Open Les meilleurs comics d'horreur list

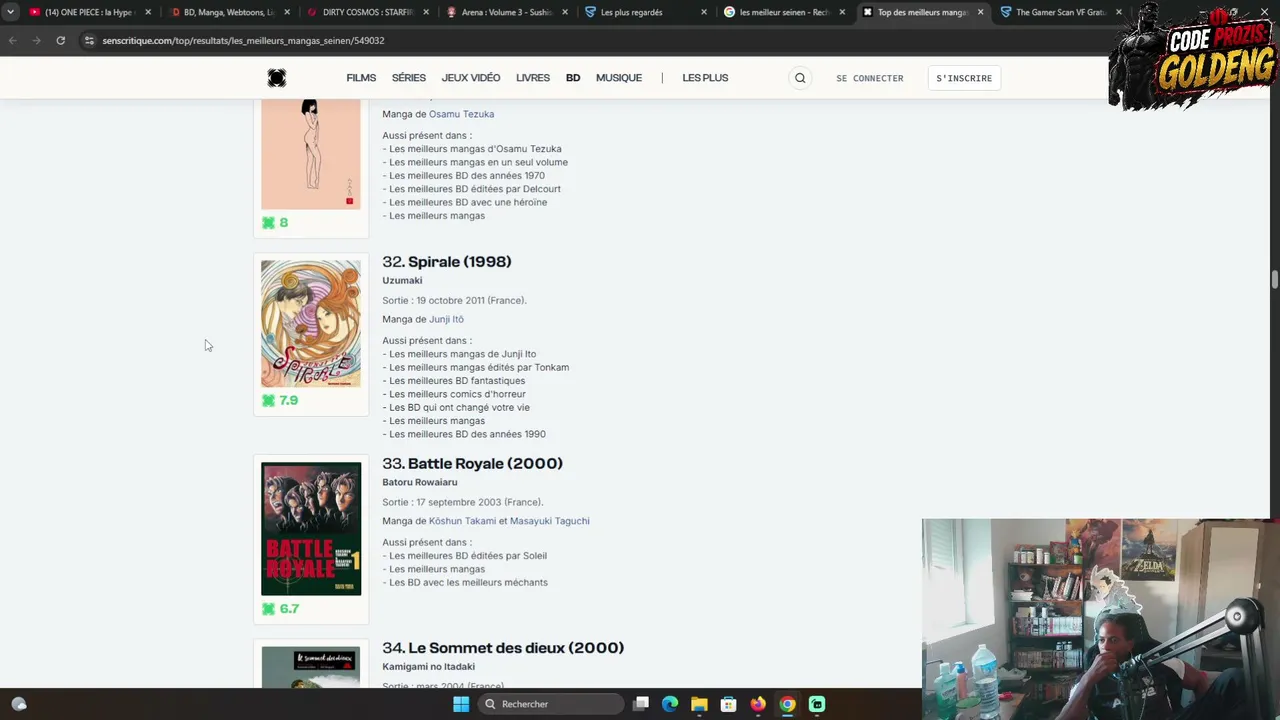[457, 394]
